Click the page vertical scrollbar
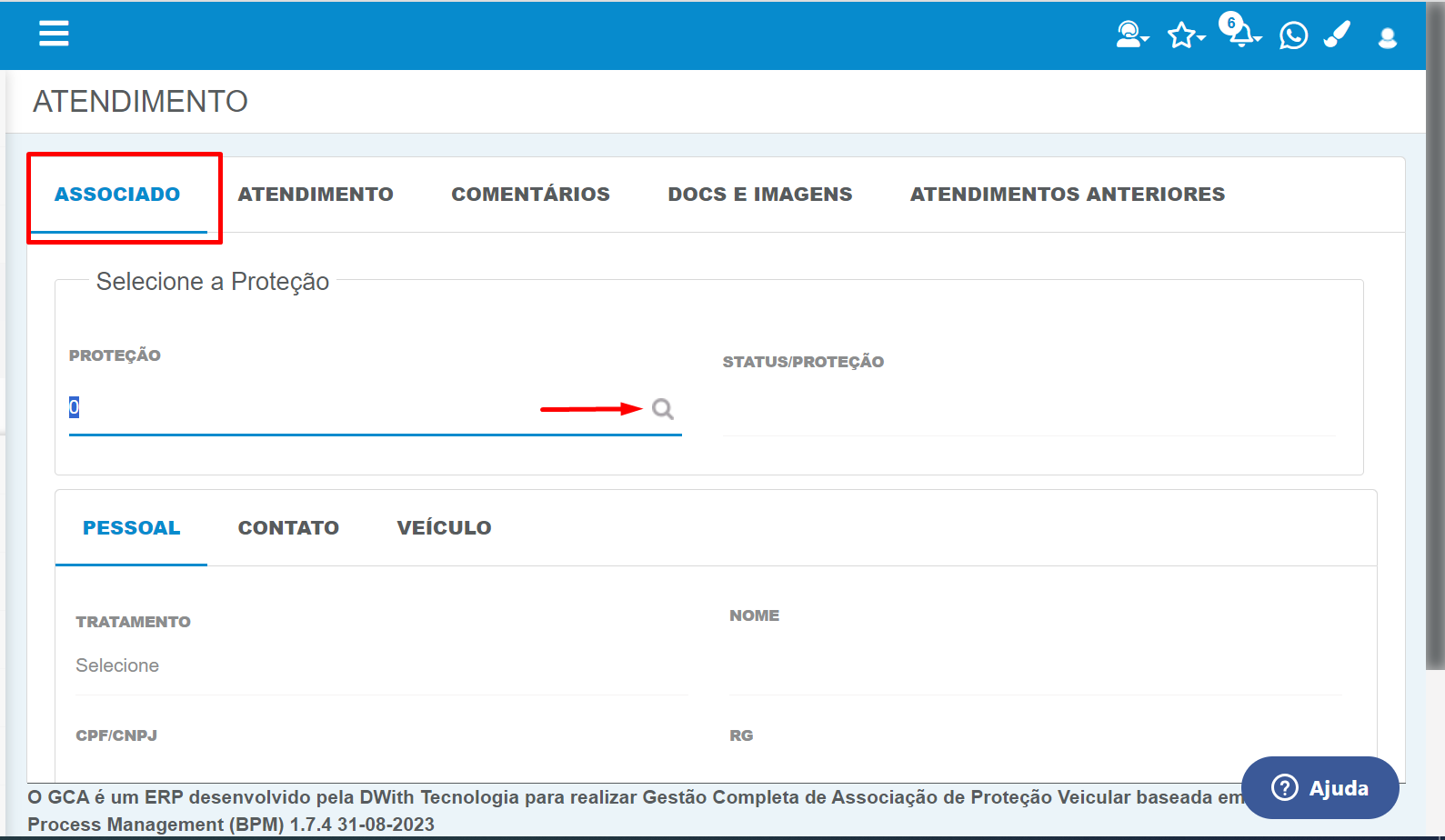The image size is (1445, 840). (1436, 336)
